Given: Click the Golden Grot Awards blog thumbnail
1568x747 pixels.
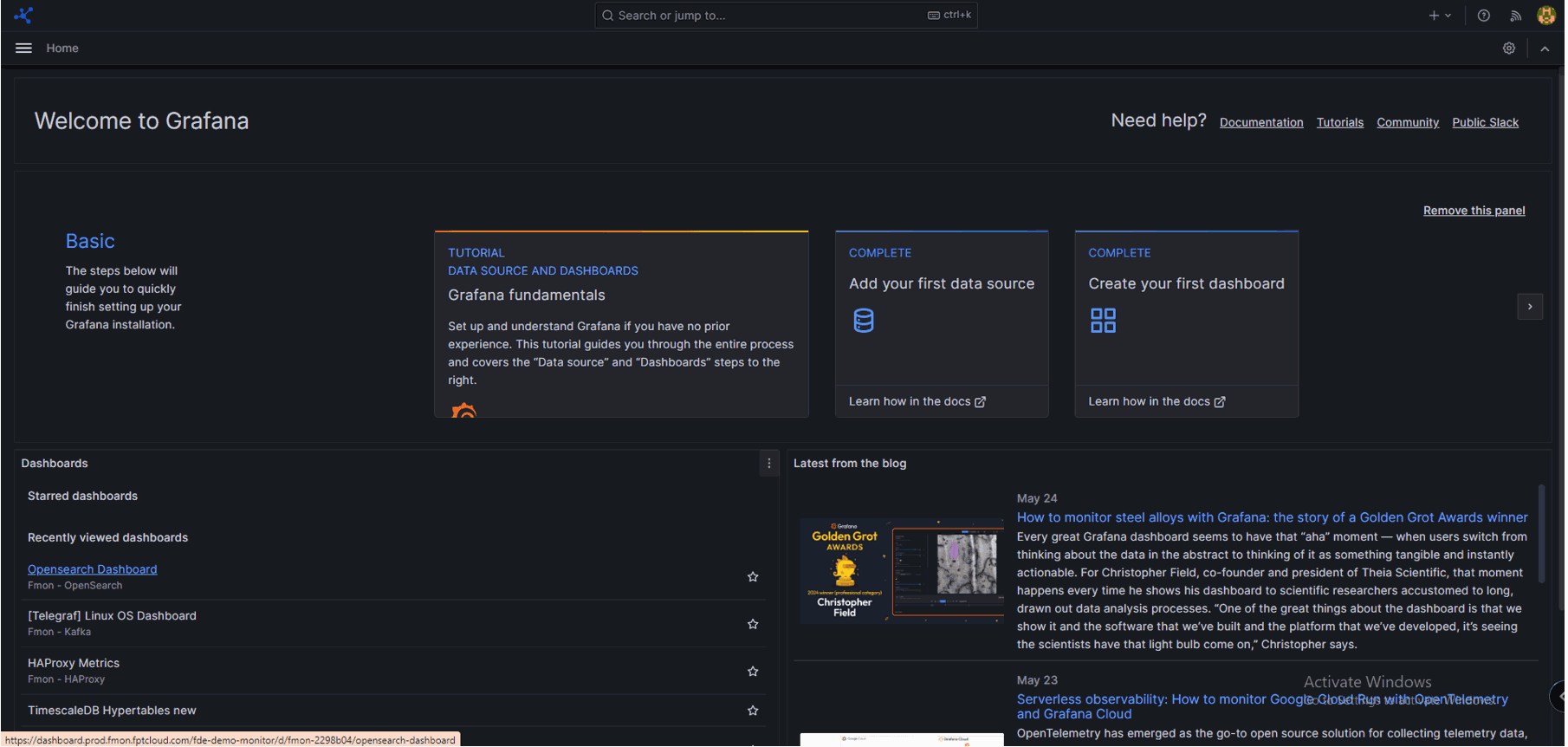Looking at the screenshot, I should (902, 571).
